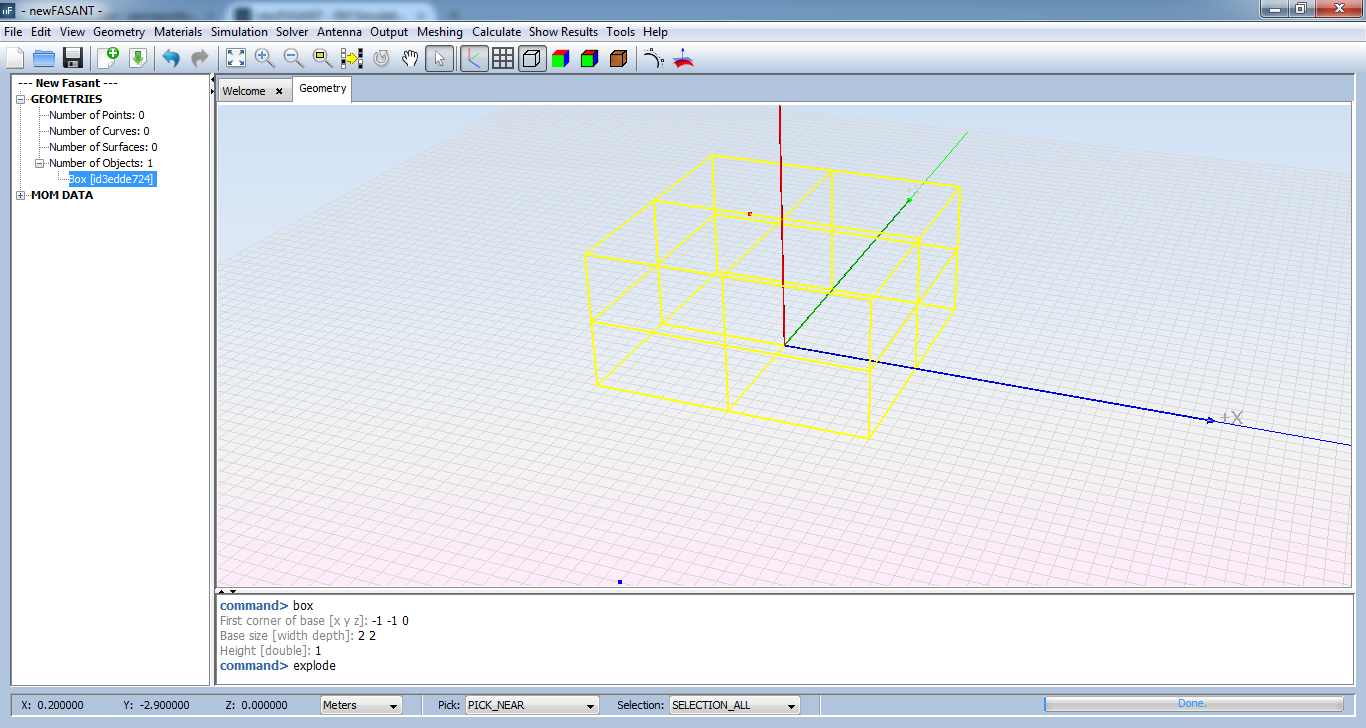Click the brown solid cube view icon
The width and height of the screenshot is (1366, 728).
[x=618, y=58]
